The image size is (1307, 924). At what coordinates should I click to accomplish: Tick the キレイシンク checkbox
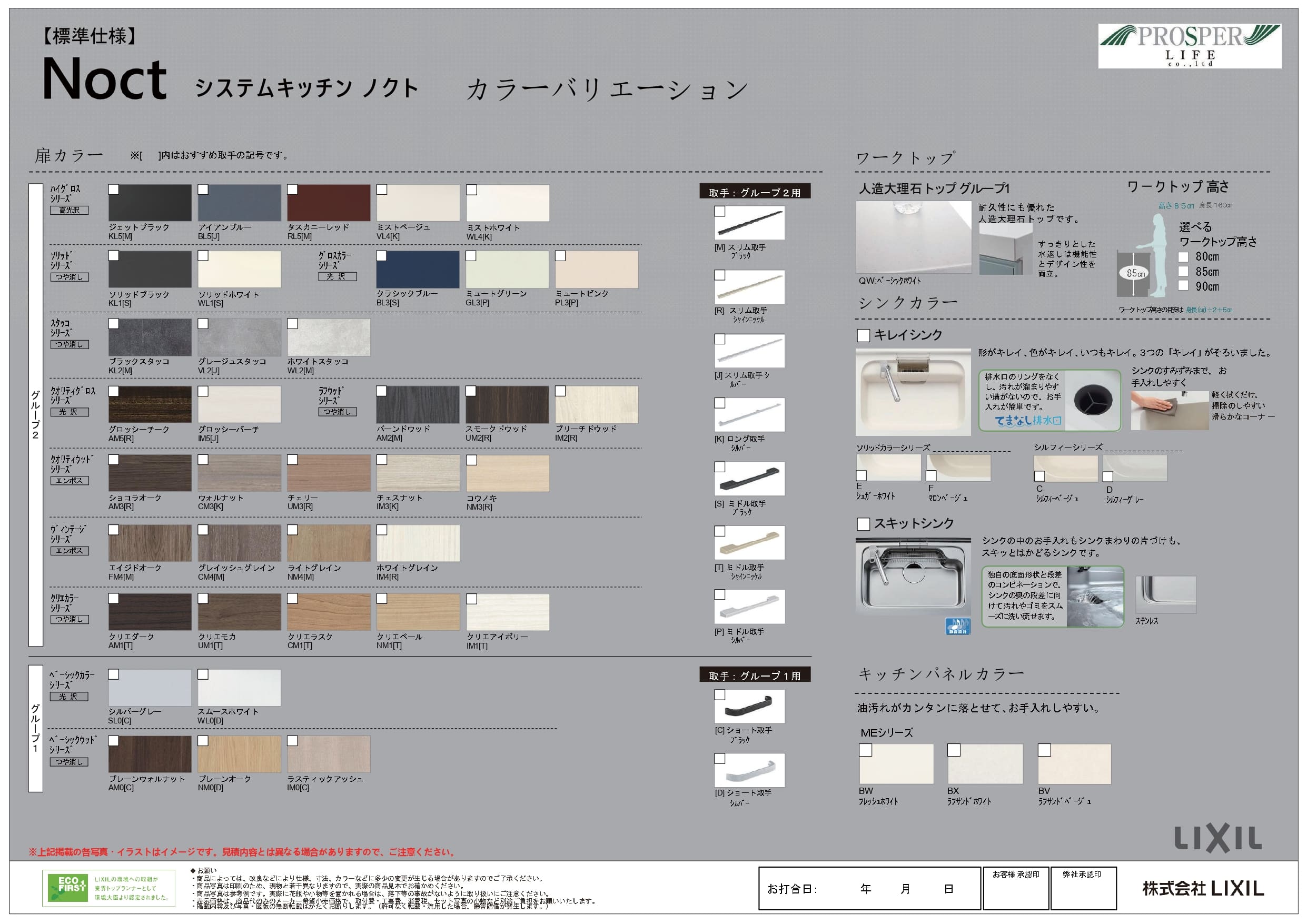pos(863,335)
